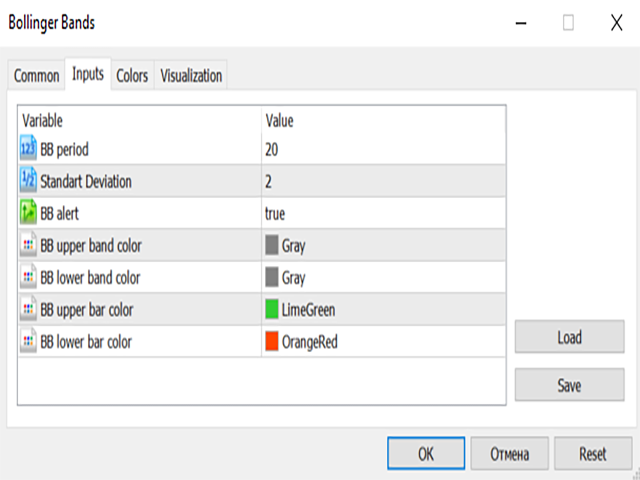Click the OrangeRed color swatch

[272, 341]
